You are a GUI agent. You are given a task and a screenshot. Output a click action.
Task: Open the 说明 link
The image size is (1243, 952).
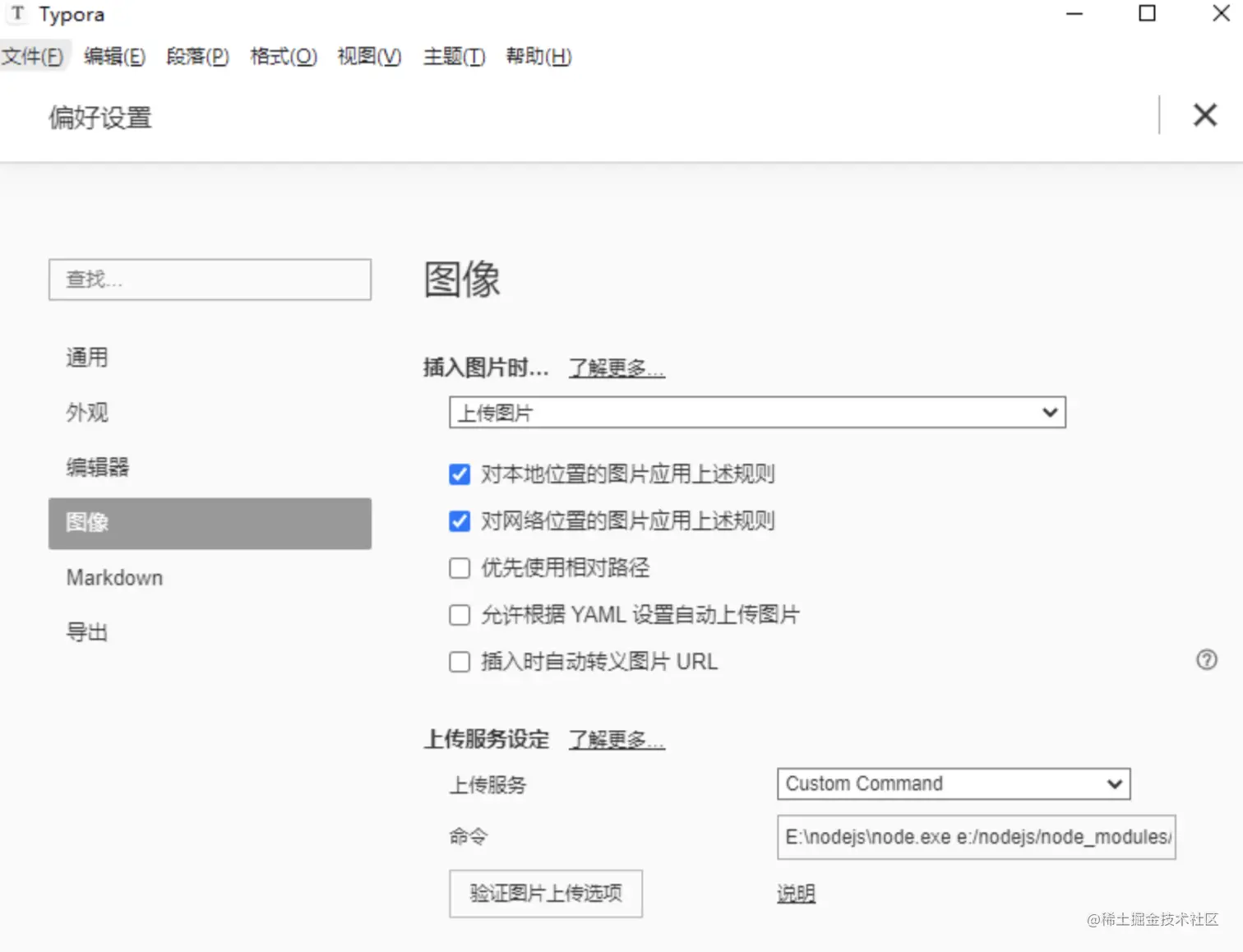[x=796, y=894]
